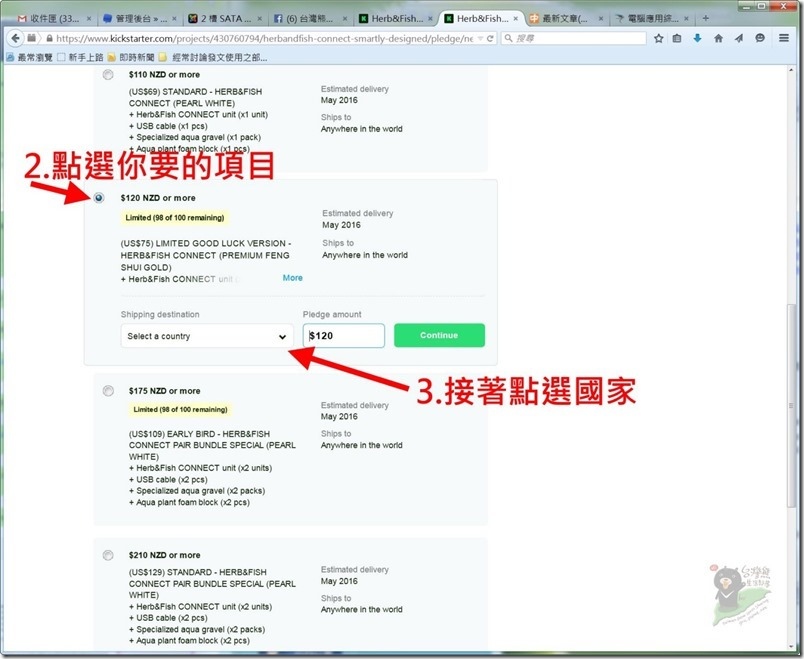Click the "$210 NZD or more" heading
Image resolution: width=804 pixels, height=659 pixels.
(165, 555)
